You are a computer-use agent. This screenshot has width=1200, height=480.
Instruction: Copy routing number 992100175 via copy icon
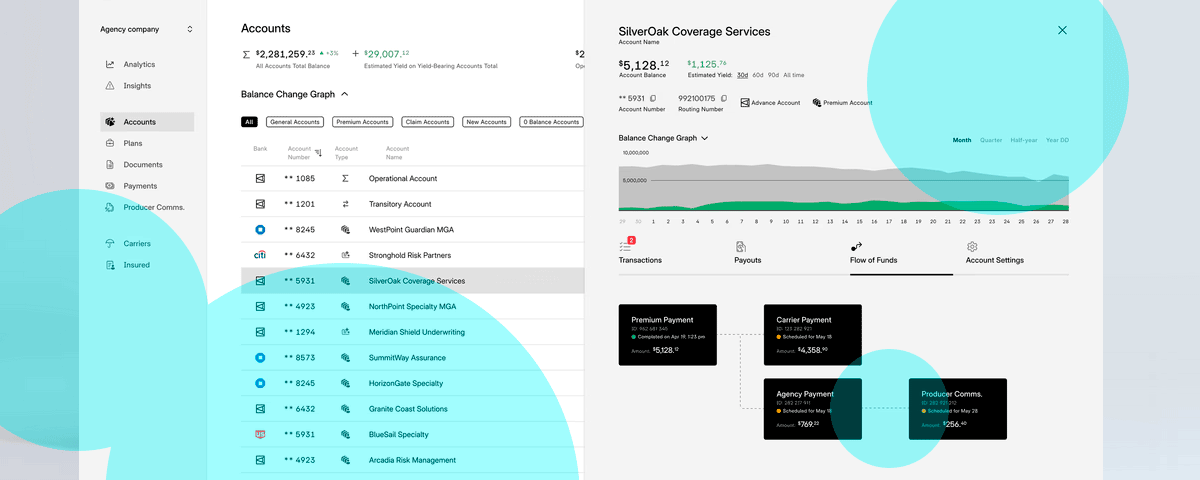(723, 98)
